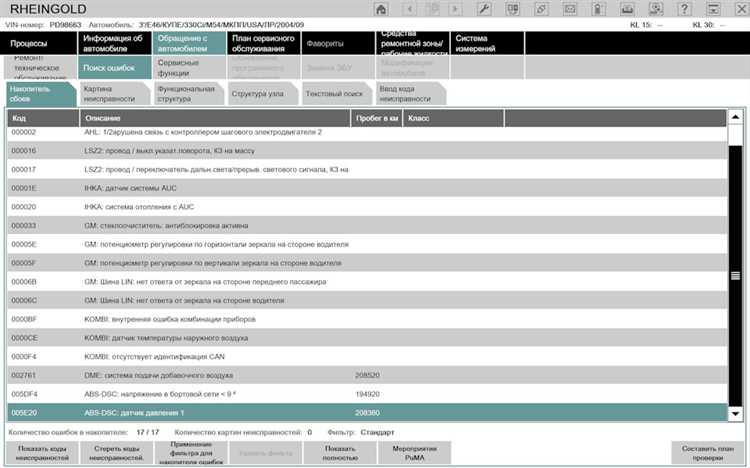
Task: Open the wrench settings icon
Action: pos(484,9)
